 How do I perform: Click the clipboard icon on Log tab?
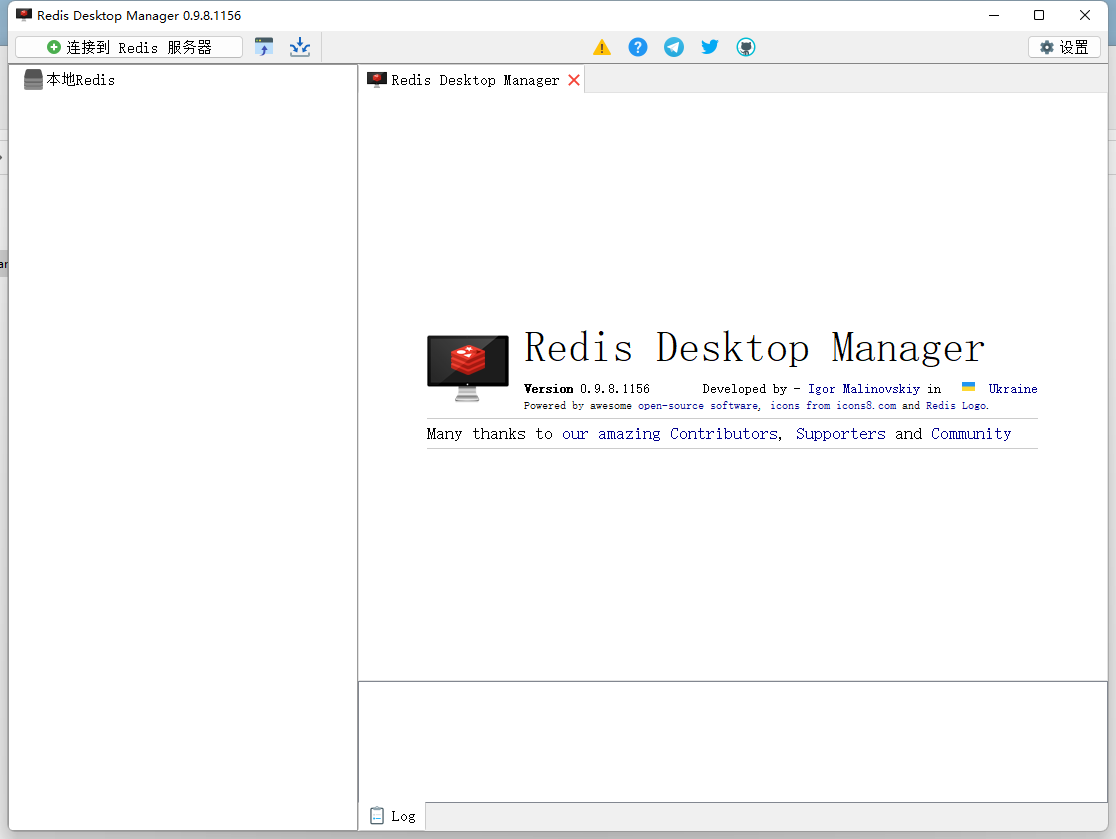click(x=377, y=816)
